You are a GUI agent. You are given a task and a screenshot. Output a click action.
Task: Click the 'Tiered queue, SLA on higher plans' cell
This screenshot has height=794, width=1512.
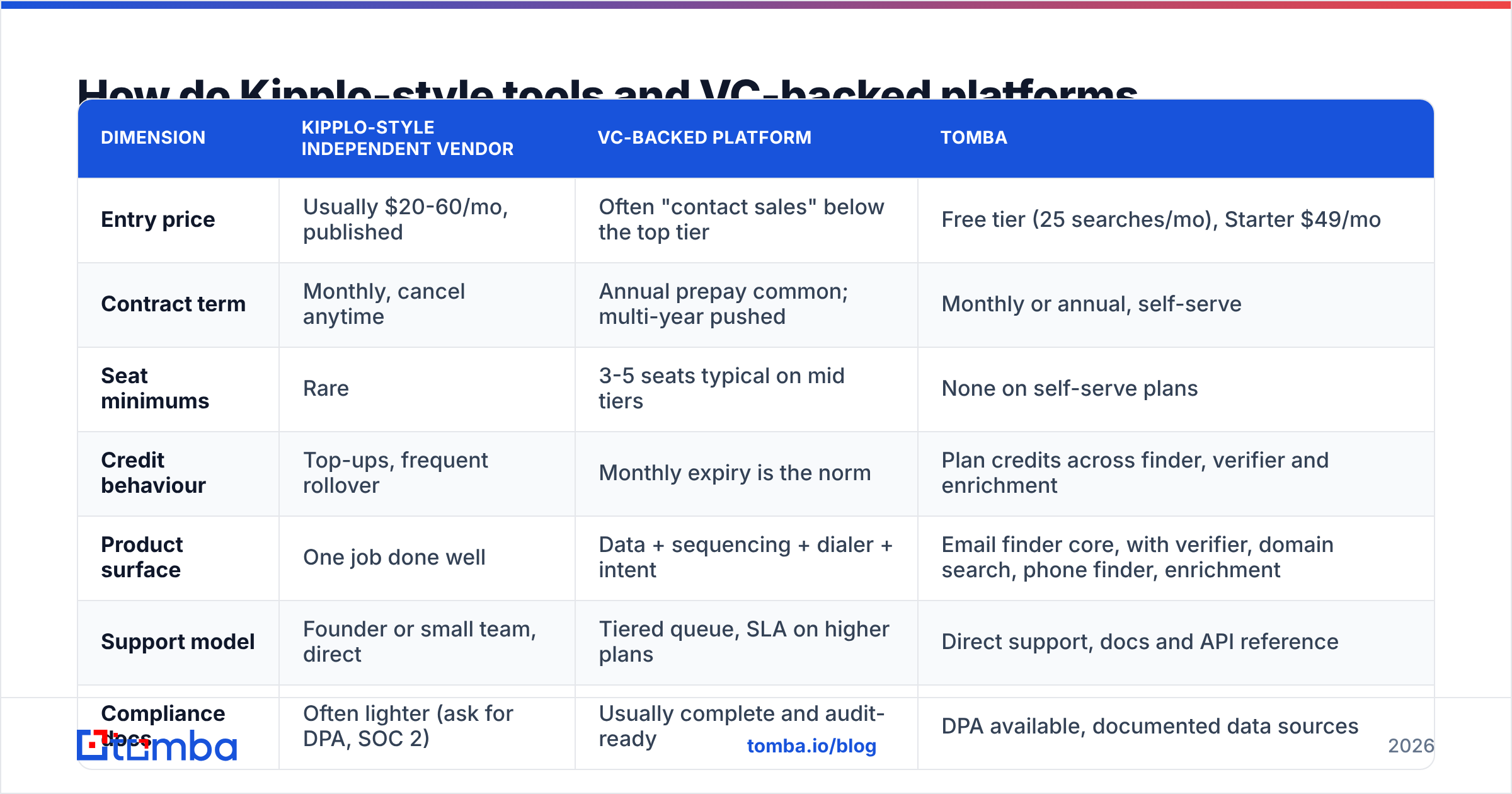point(747,643)
